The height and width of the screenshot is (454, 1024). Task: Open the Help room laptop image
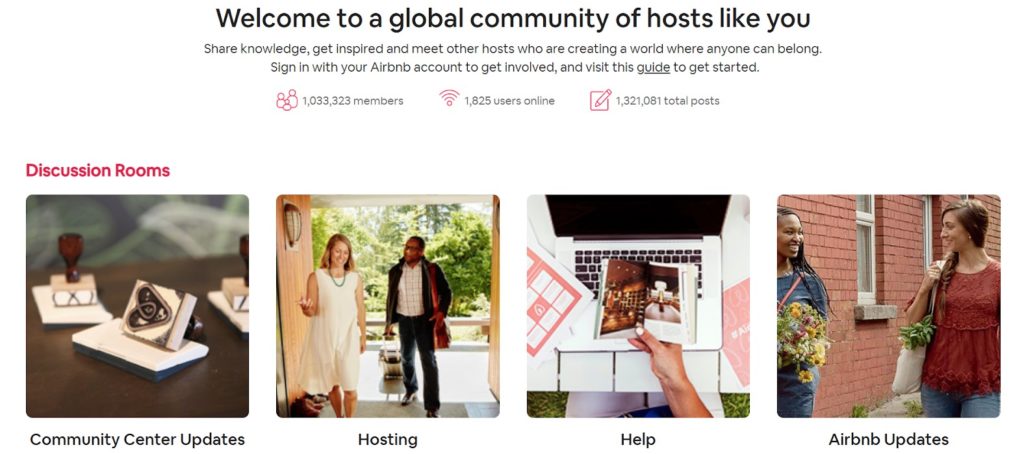tap(638, 306)
